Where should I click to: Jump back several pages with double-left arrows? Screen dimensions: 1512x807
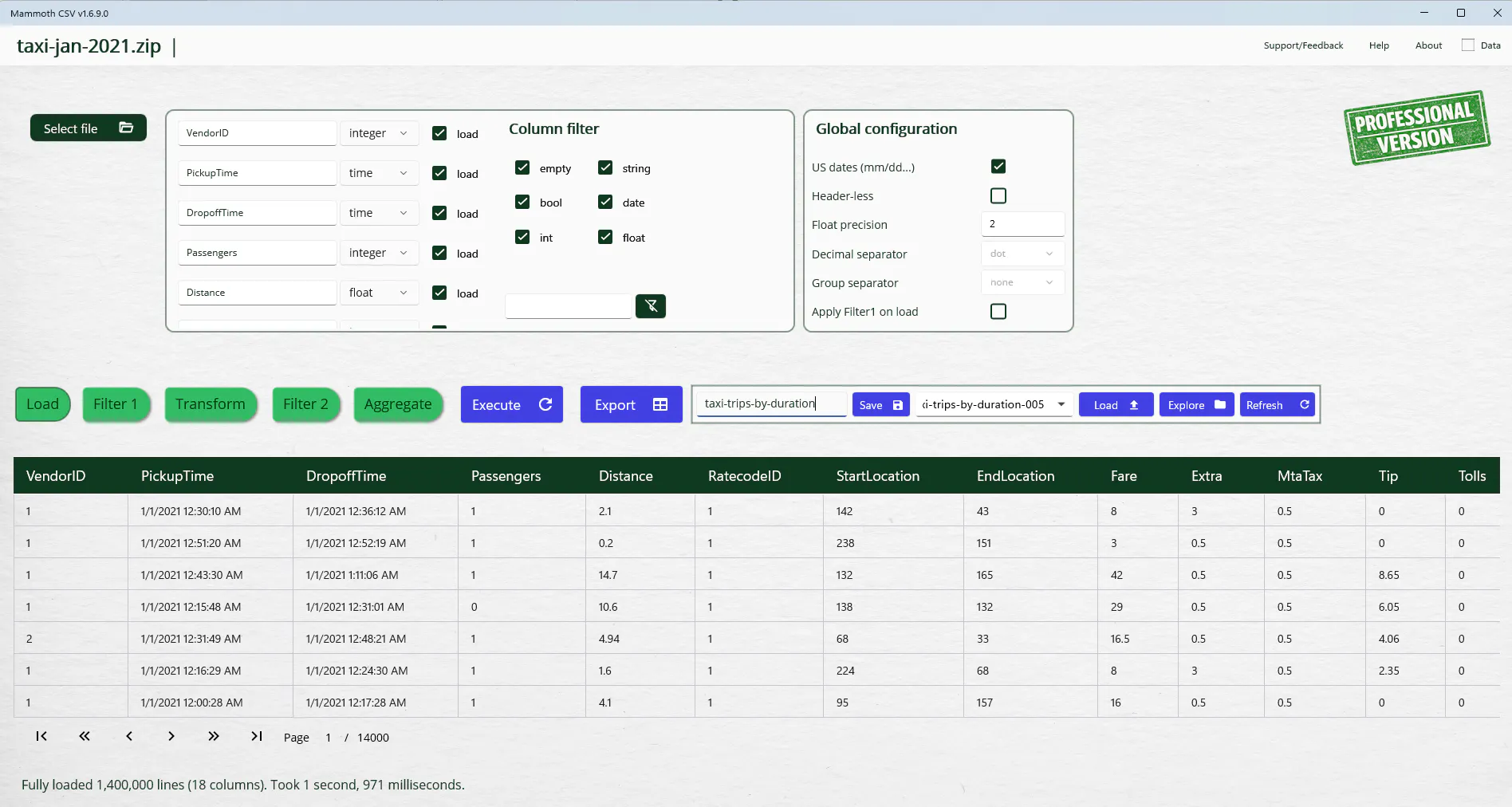85,736
